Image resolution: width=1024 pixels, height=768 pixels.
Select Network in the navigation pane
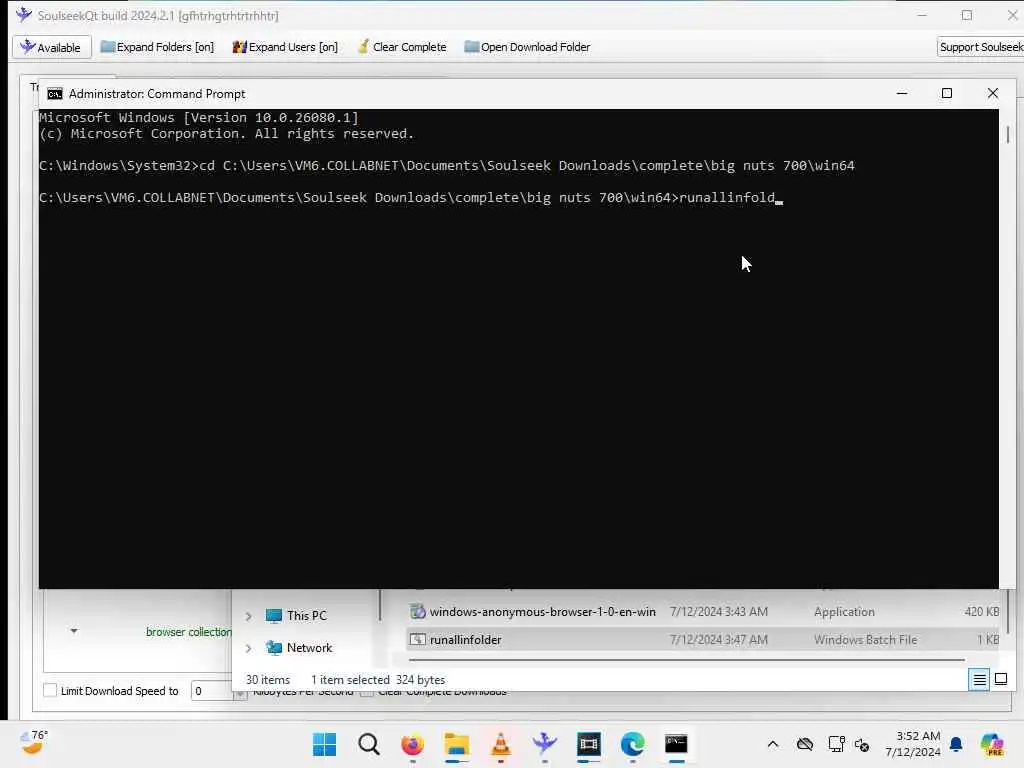click(299, 648)
